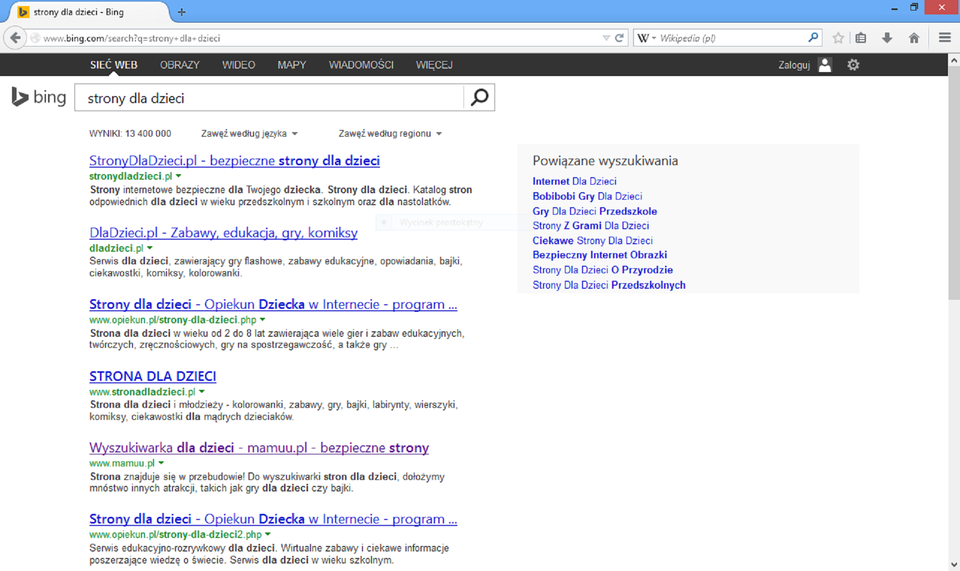Expand arrow next to dladzieci.pl
The image size is (960, 571).
pos(150,248)
